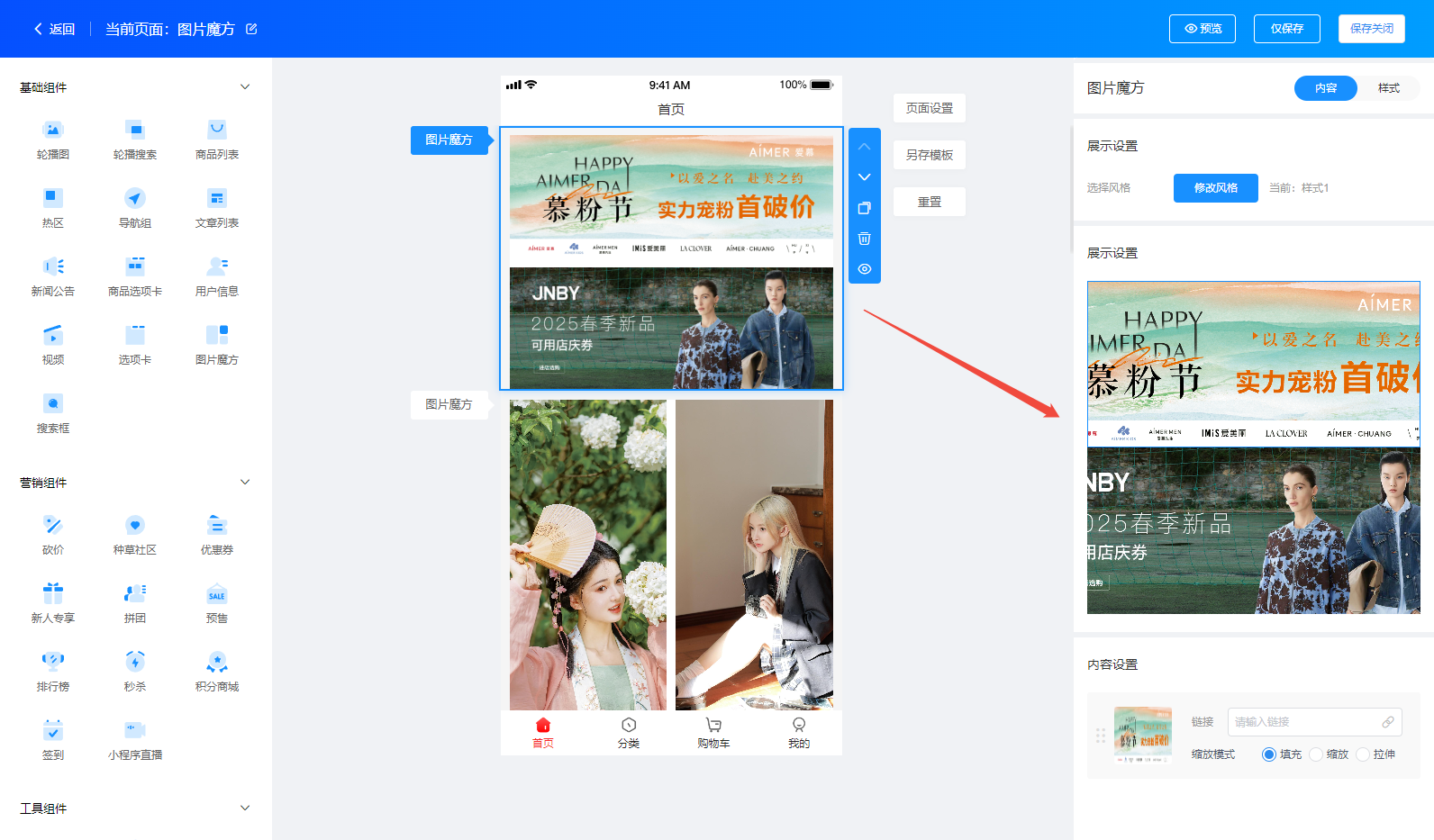Delete the selected 图片魔方 block
The image size is (1434, 840).
tap(864, 239)
